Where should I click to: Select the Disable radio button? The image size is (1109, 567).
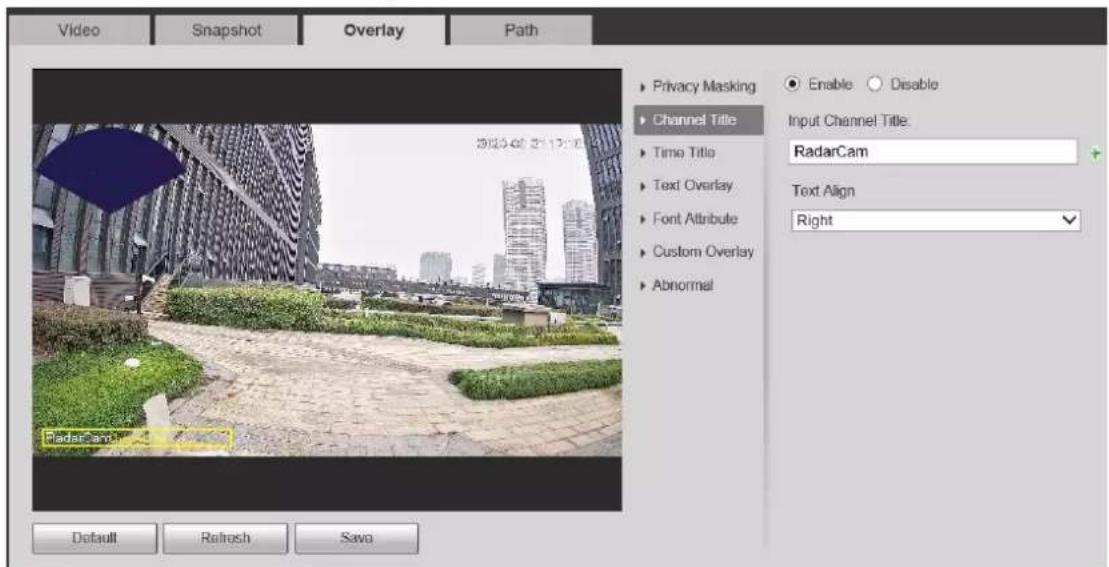pos(875,84)
